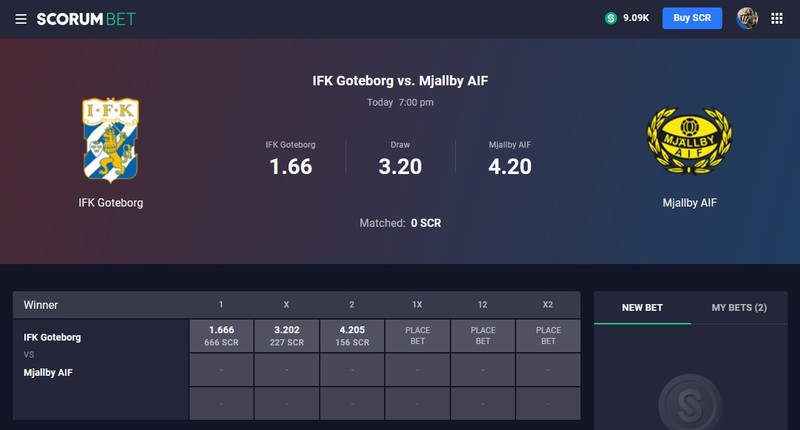This screenshot has height=430, width=800.
Task: Open the hamburger navigation menu
Action: (x=21, y=19)
